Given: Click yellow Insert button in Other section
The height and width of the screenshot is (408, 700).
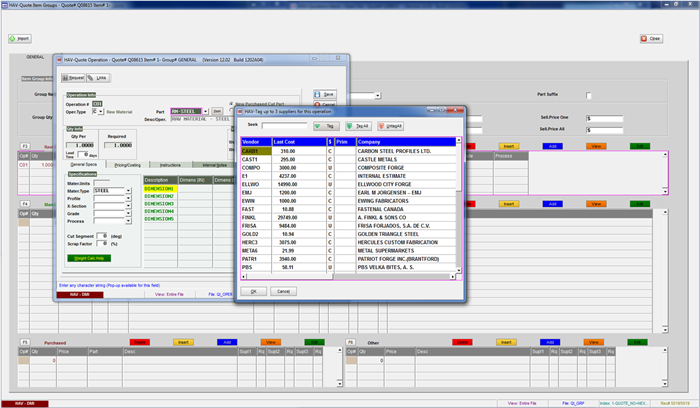Looking at the screenshot, I should click(506, 342).
